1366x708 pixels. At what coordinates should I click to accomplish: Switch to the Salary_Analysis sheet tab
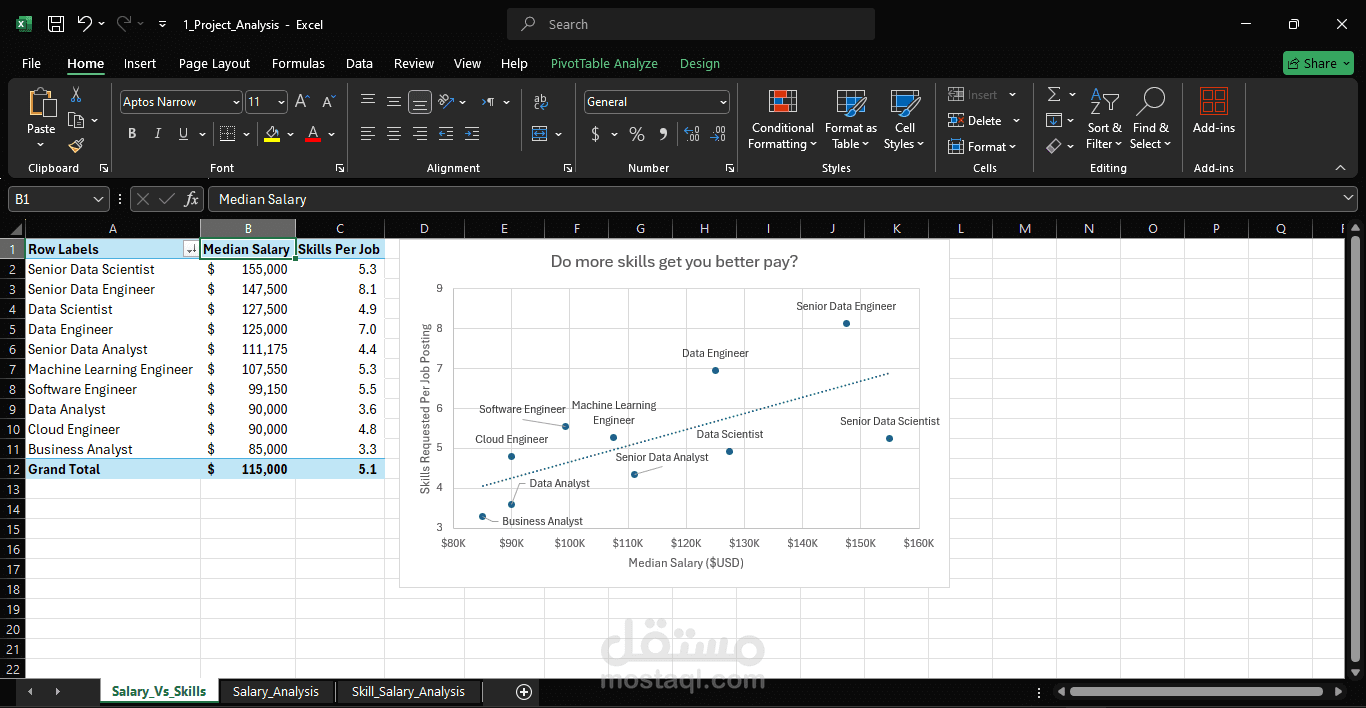tap(276, 691)
